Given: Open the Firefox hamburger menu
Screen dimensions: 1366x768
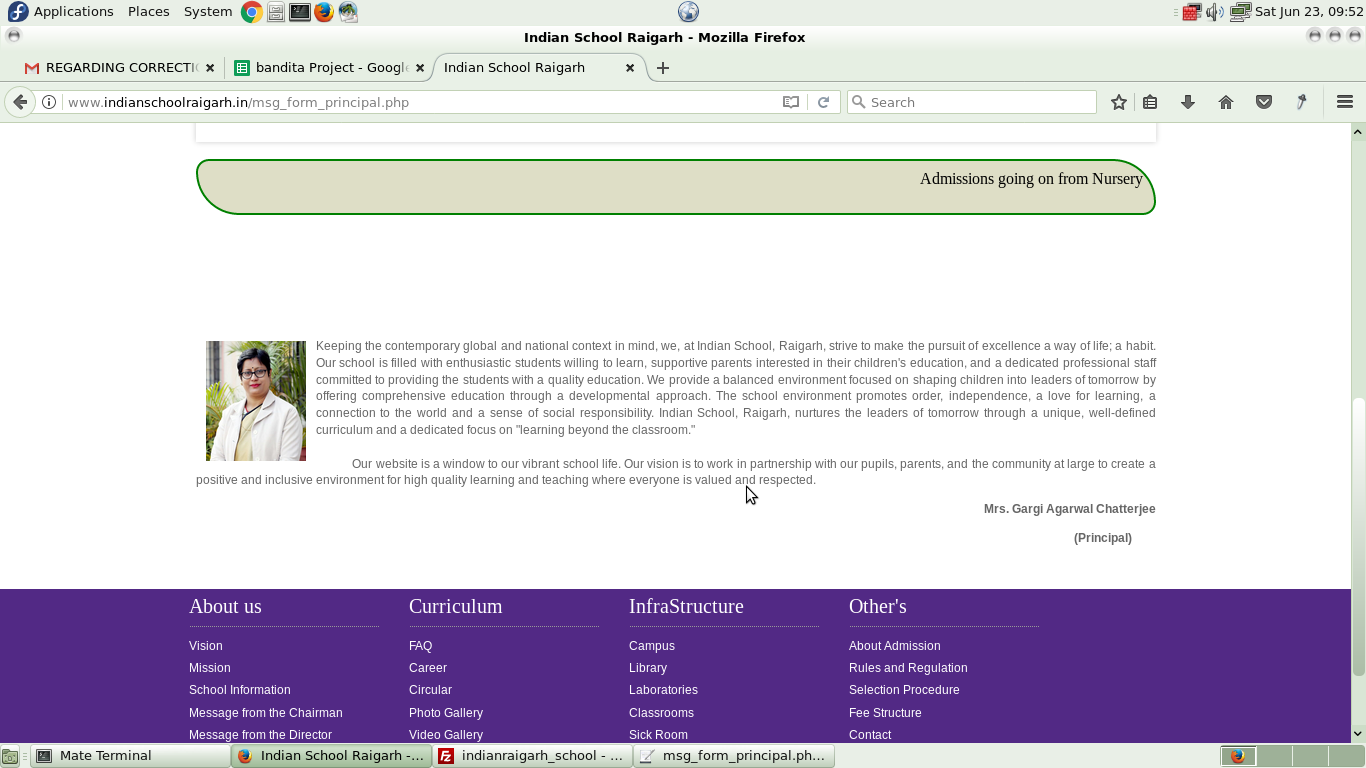Looking at the screenshot, I should (x=1345, y=102).
